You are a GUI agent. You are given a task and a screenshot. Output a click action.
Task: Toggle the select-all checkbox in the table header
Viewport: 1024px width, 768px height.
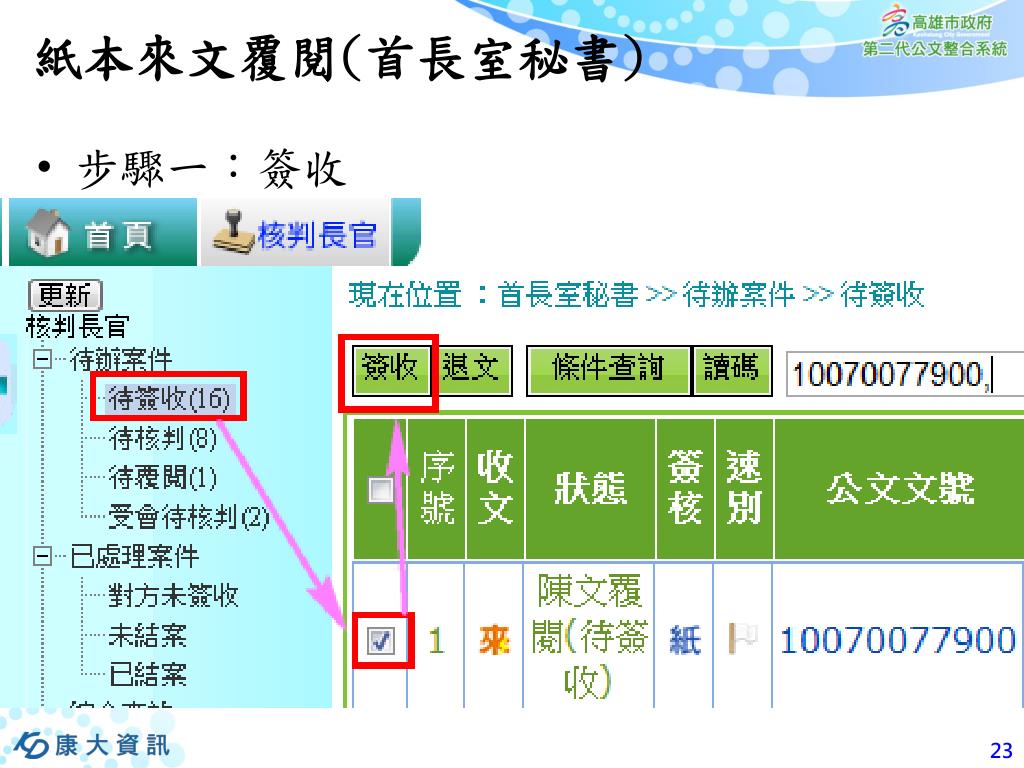tap(380, 490)
